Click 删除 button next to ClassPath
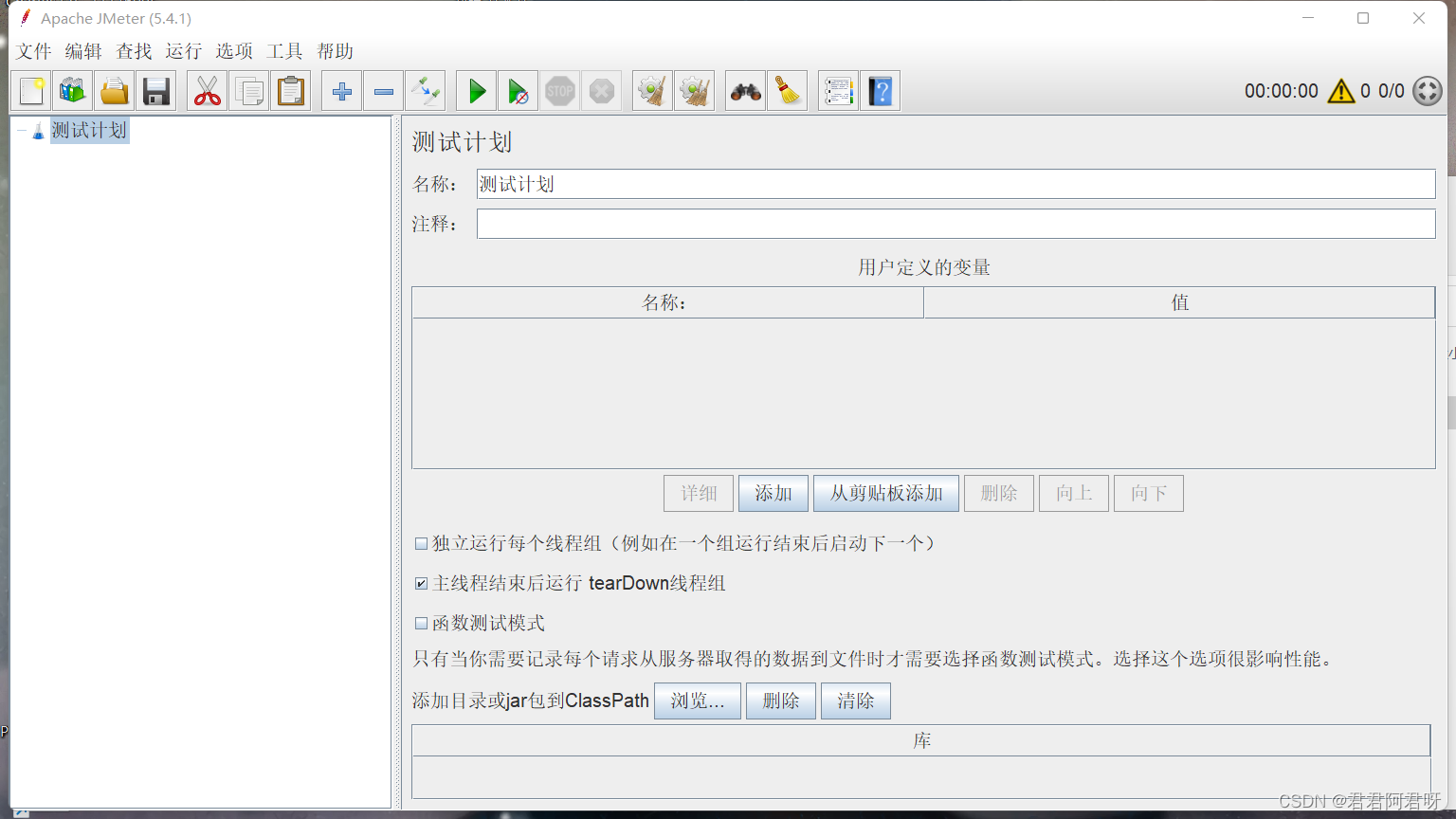This screenshot has width=1456, height=819. 781,701
